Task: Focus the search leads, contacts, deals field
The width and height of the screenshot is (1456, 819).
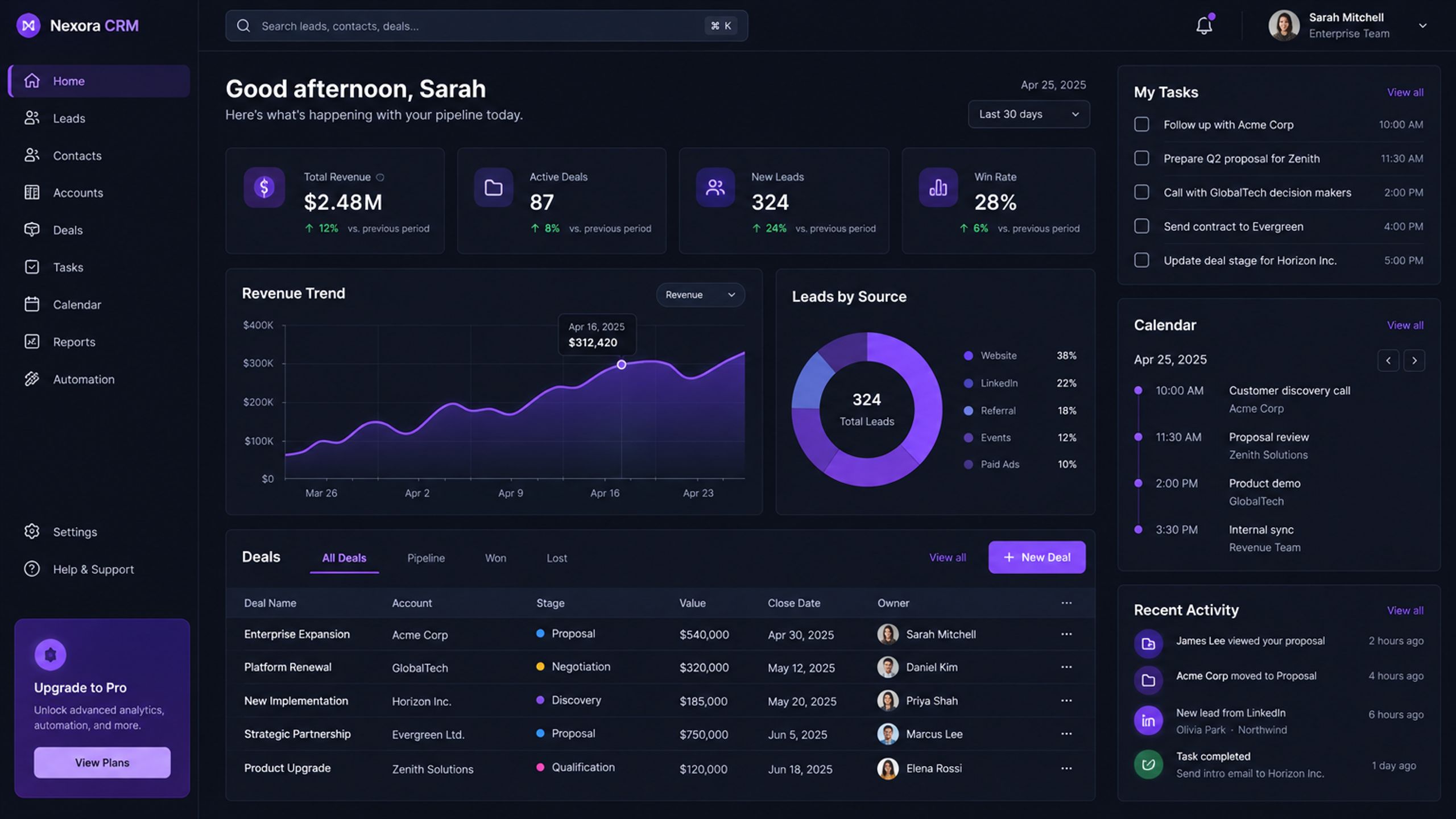Action: coord(487,26)
